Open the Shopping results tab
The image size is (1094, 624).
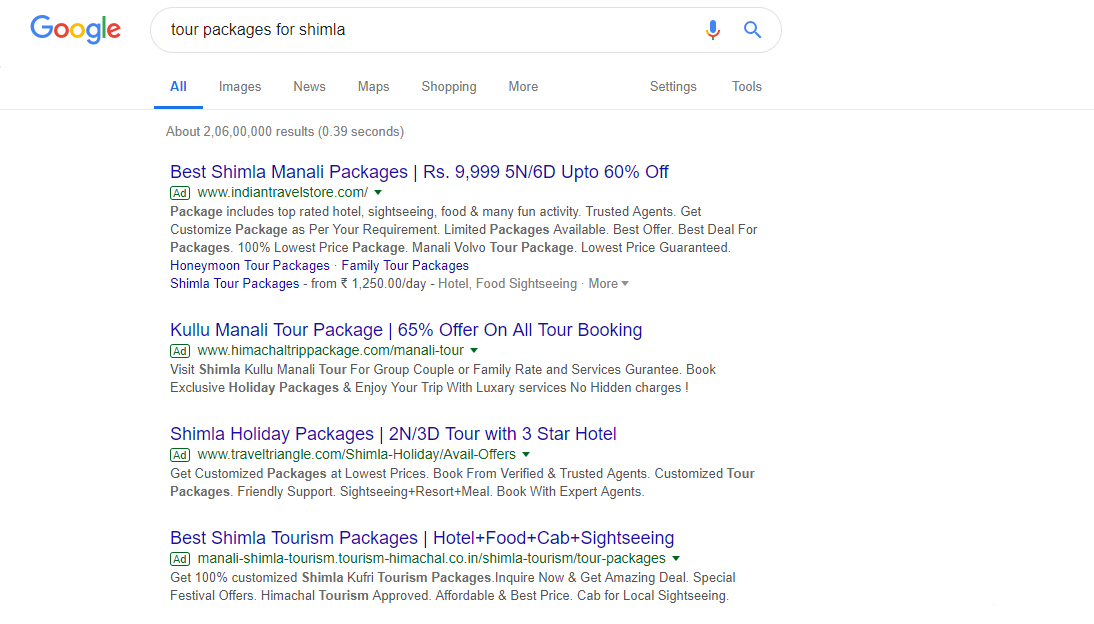(x=449, y=87)
